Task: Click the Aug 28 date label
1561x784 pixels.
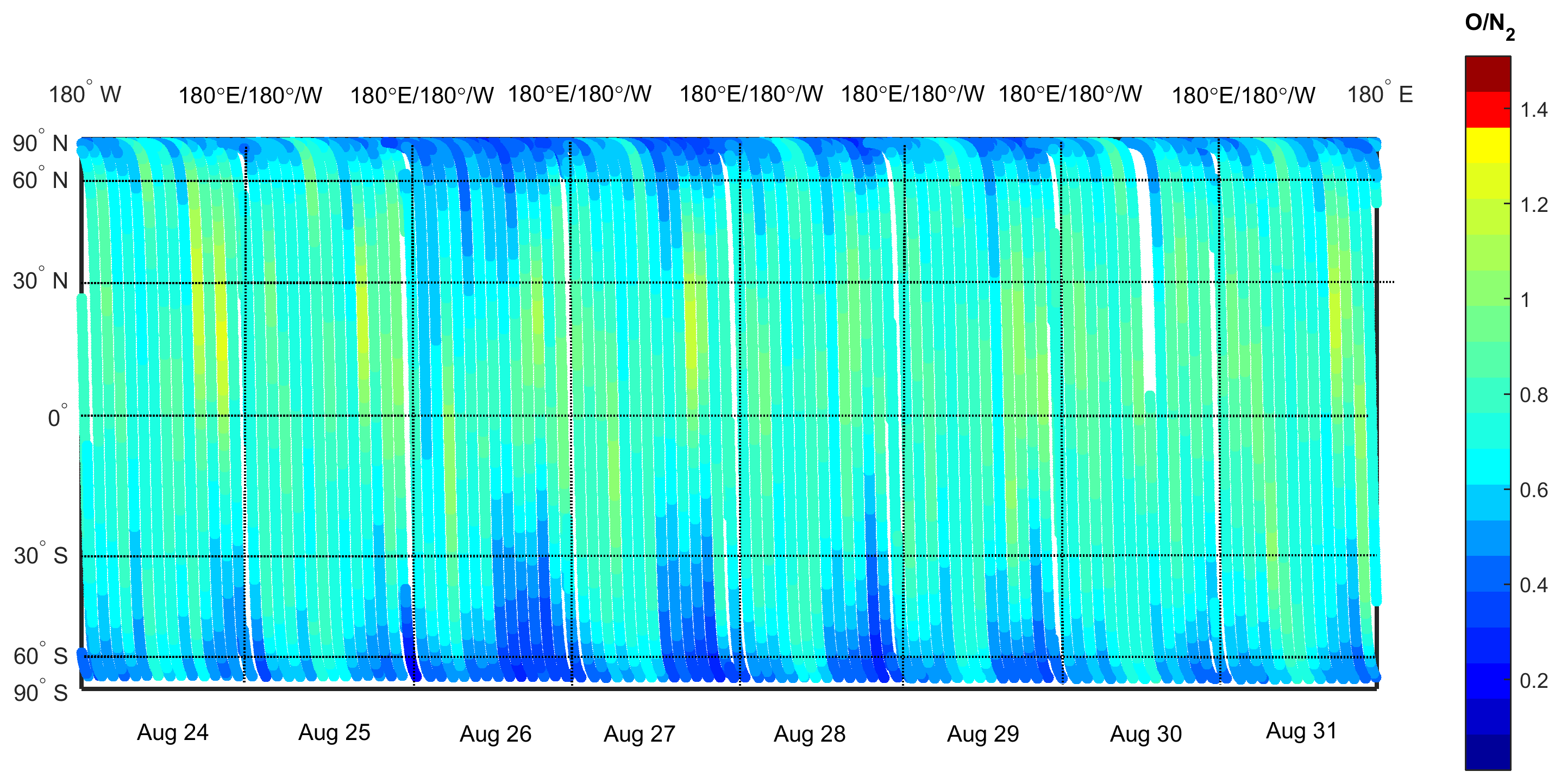Action: (809, 733)
